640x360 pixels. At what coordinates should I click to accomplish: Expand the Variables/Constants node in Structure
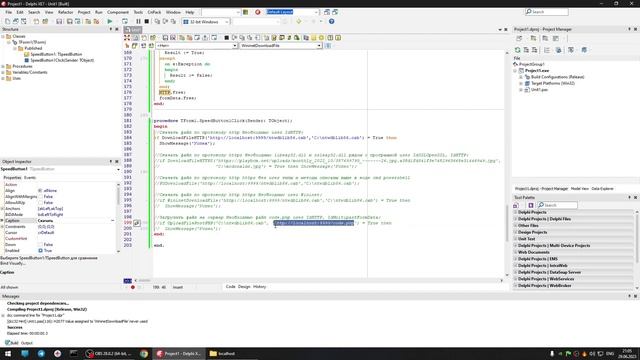(x=3, y=72)
